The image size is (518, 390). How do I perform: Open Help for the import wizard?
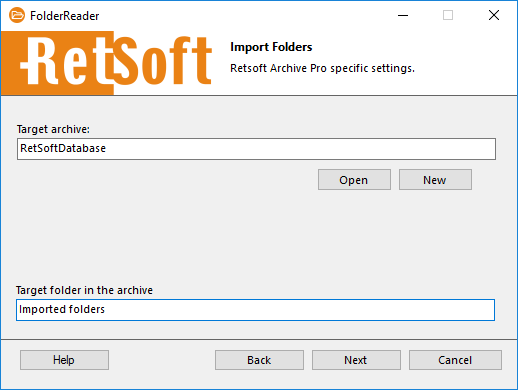[x=64, y=360]
